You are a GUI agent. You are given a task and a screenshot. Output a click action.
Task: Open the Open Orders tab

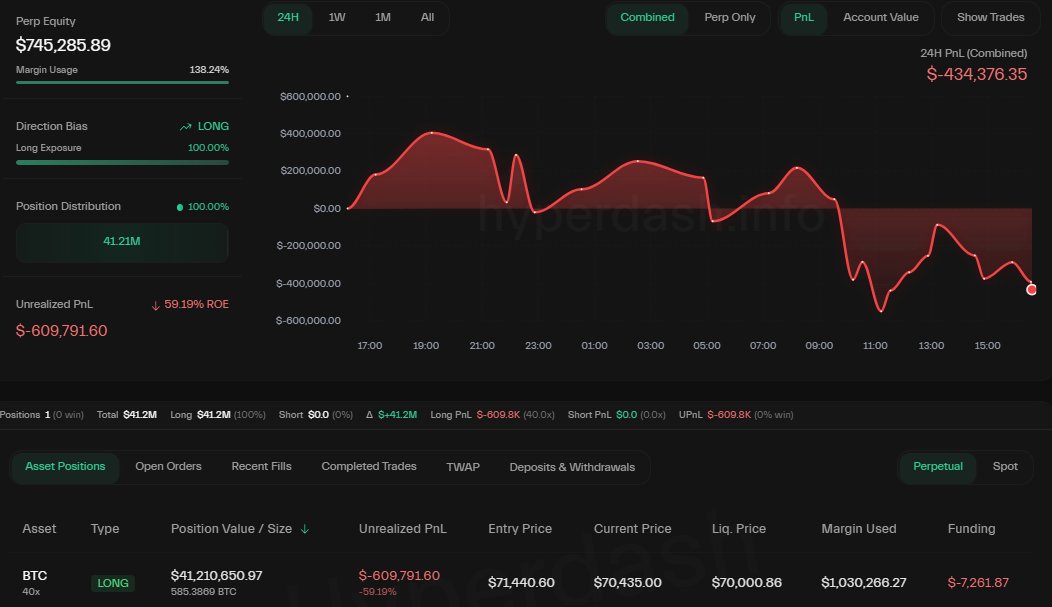point(168,466)
